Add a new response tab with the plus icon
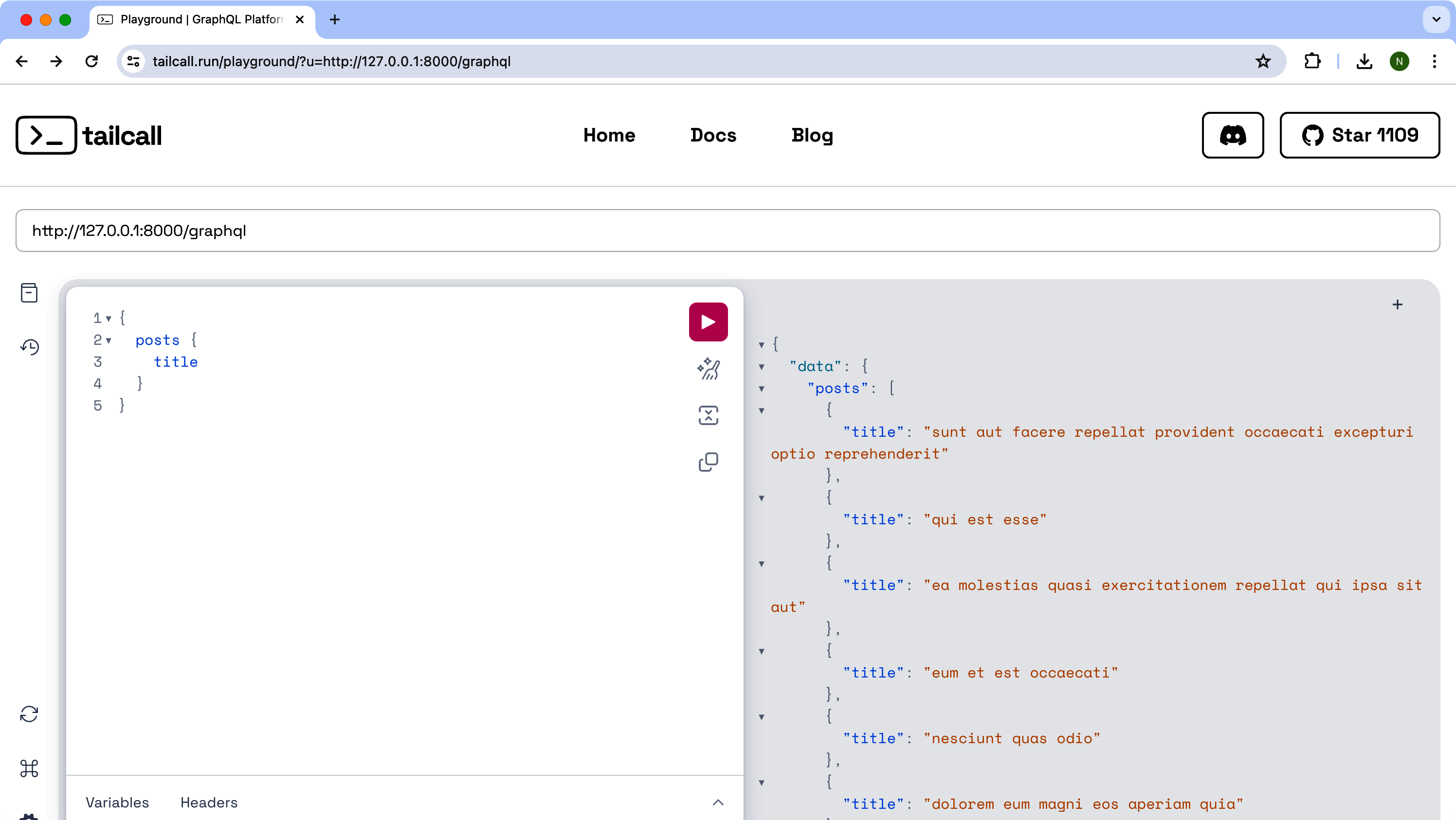The height and width of the screenshot is (820, 1456). pyautogui.click(x=1398, y=304)
